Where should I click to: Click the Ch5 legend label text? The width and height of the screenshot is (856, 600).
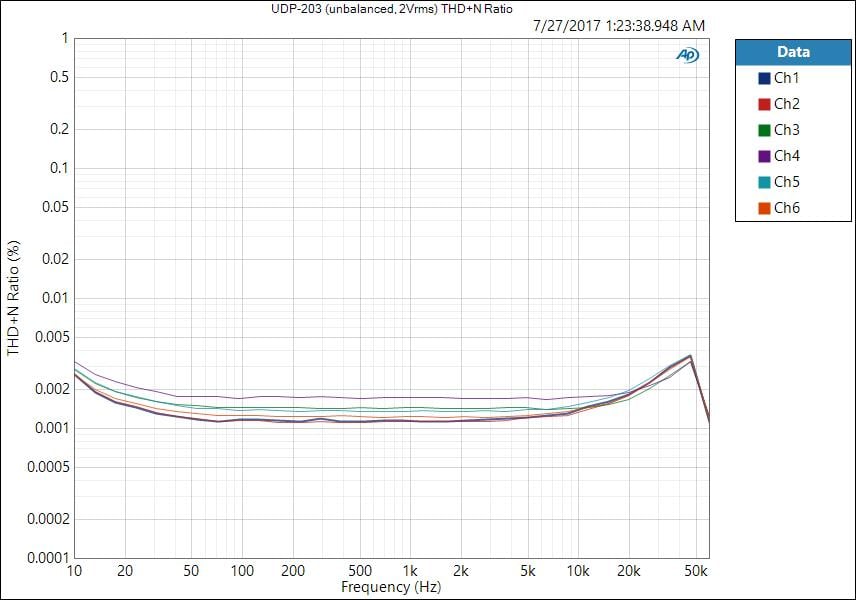click(787, 182)
